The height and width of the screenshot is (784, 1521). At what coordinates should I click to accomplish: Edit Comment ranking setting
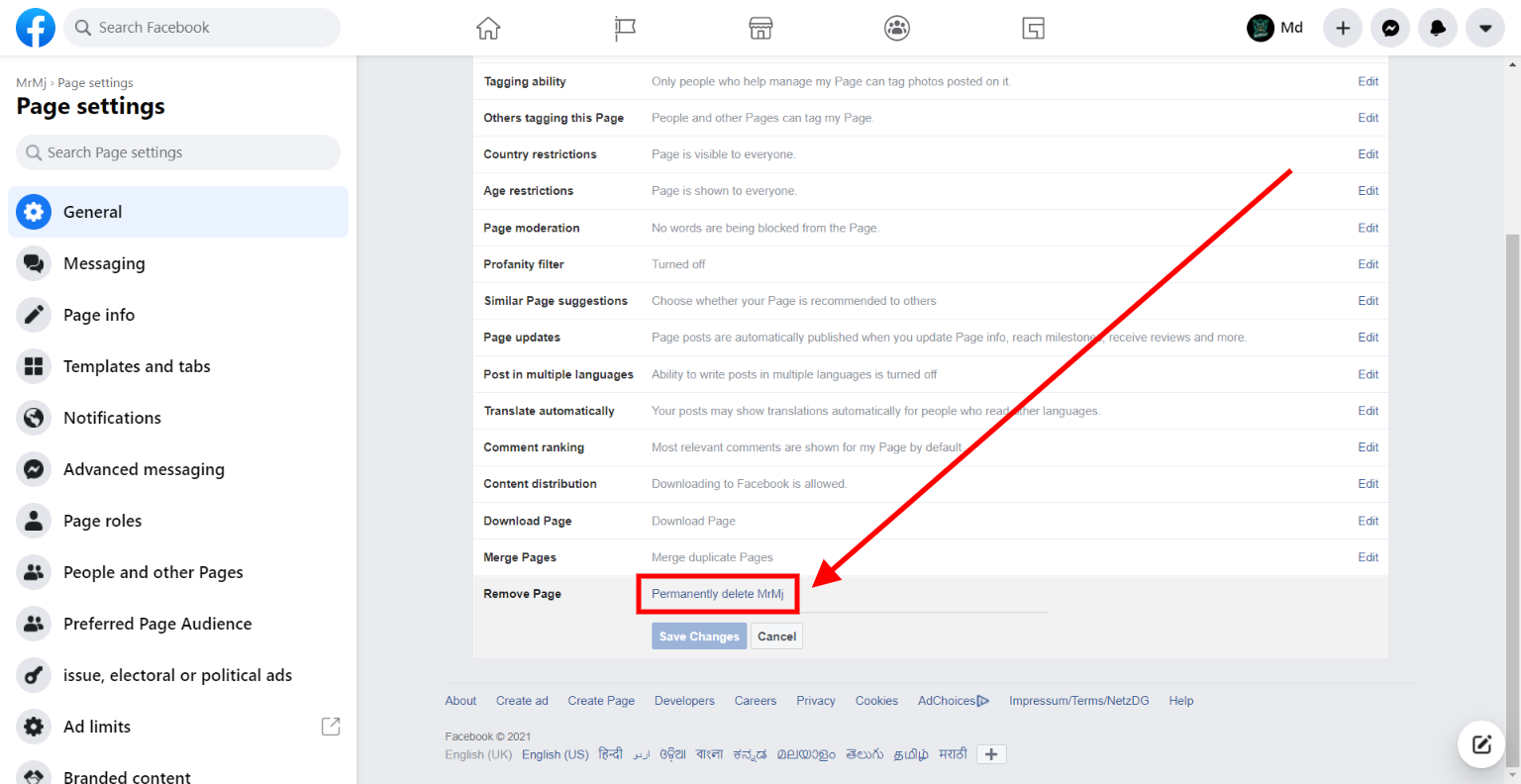1369,447
